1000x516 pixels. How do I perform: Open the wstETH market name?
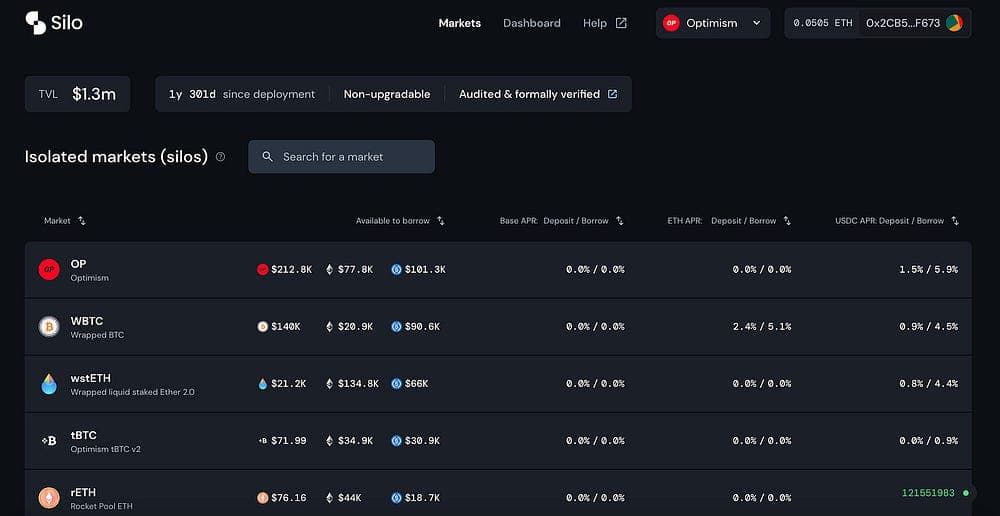point(91,378)
